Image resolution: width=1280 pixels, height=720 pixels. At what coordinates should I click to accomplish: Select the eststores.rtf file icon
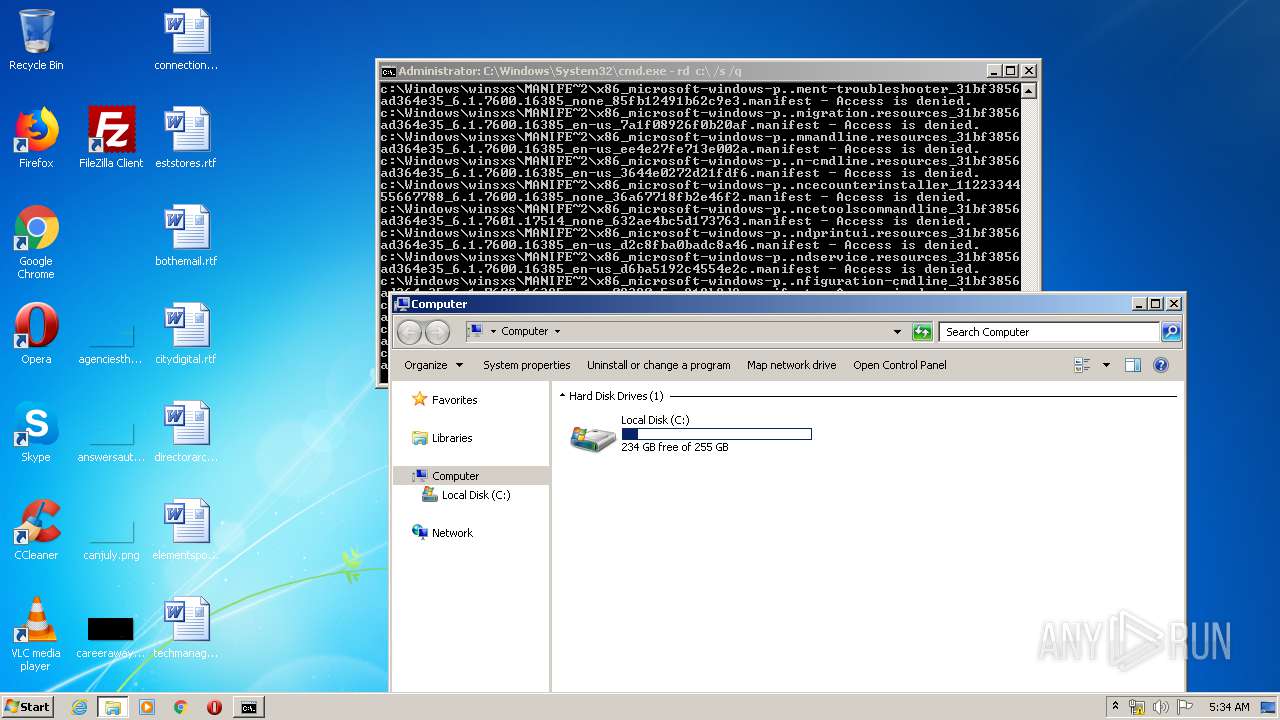[186, 138]
